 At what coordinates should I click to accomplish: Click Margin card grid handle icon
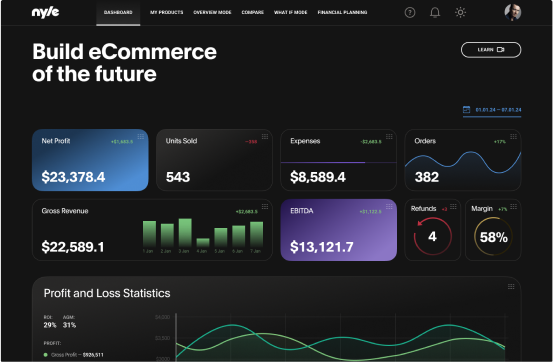pyautogui.click(x=514, y=207)
